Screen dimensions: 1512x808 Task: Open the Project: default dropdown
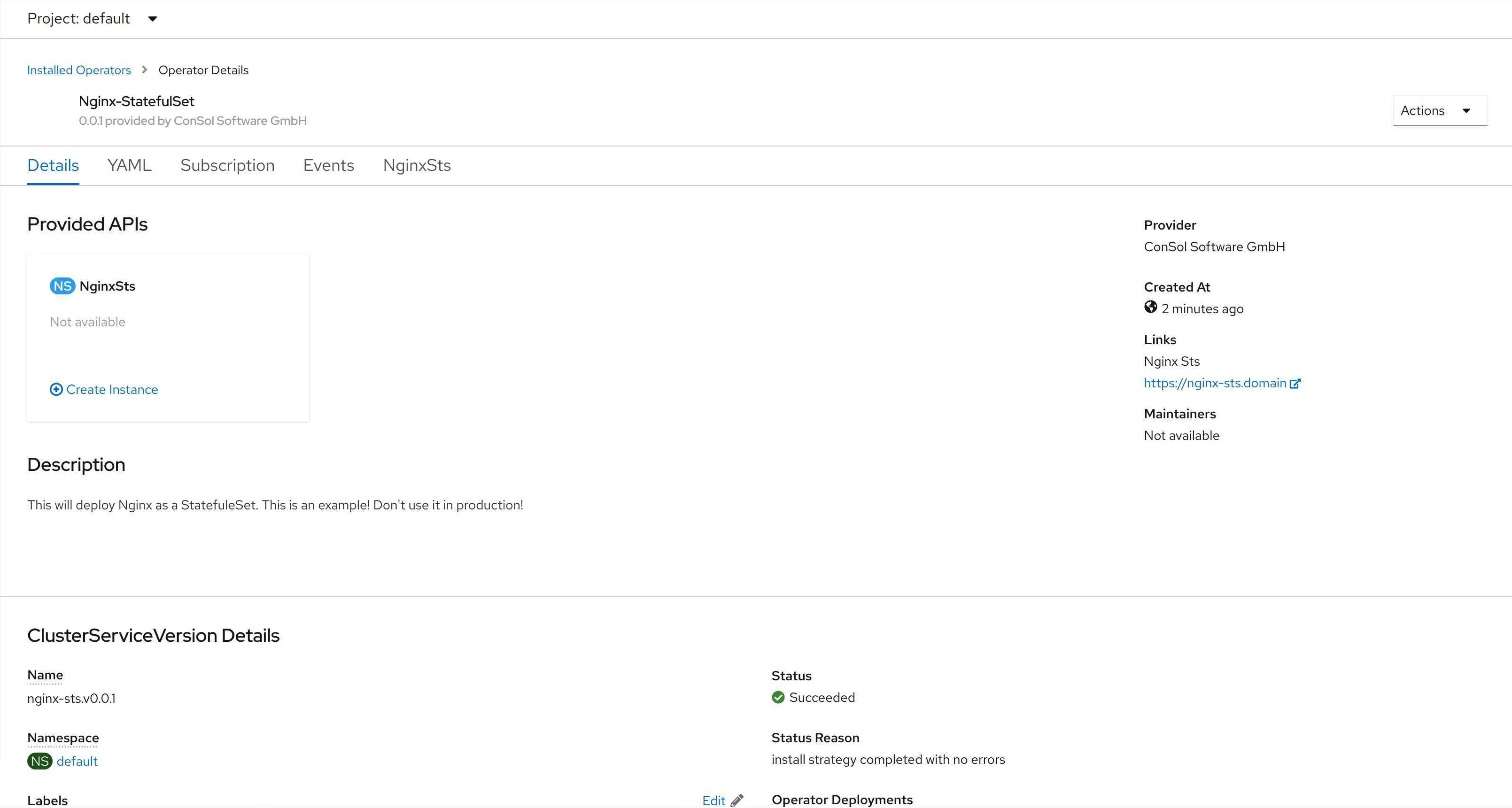click(x=78, y=19)
